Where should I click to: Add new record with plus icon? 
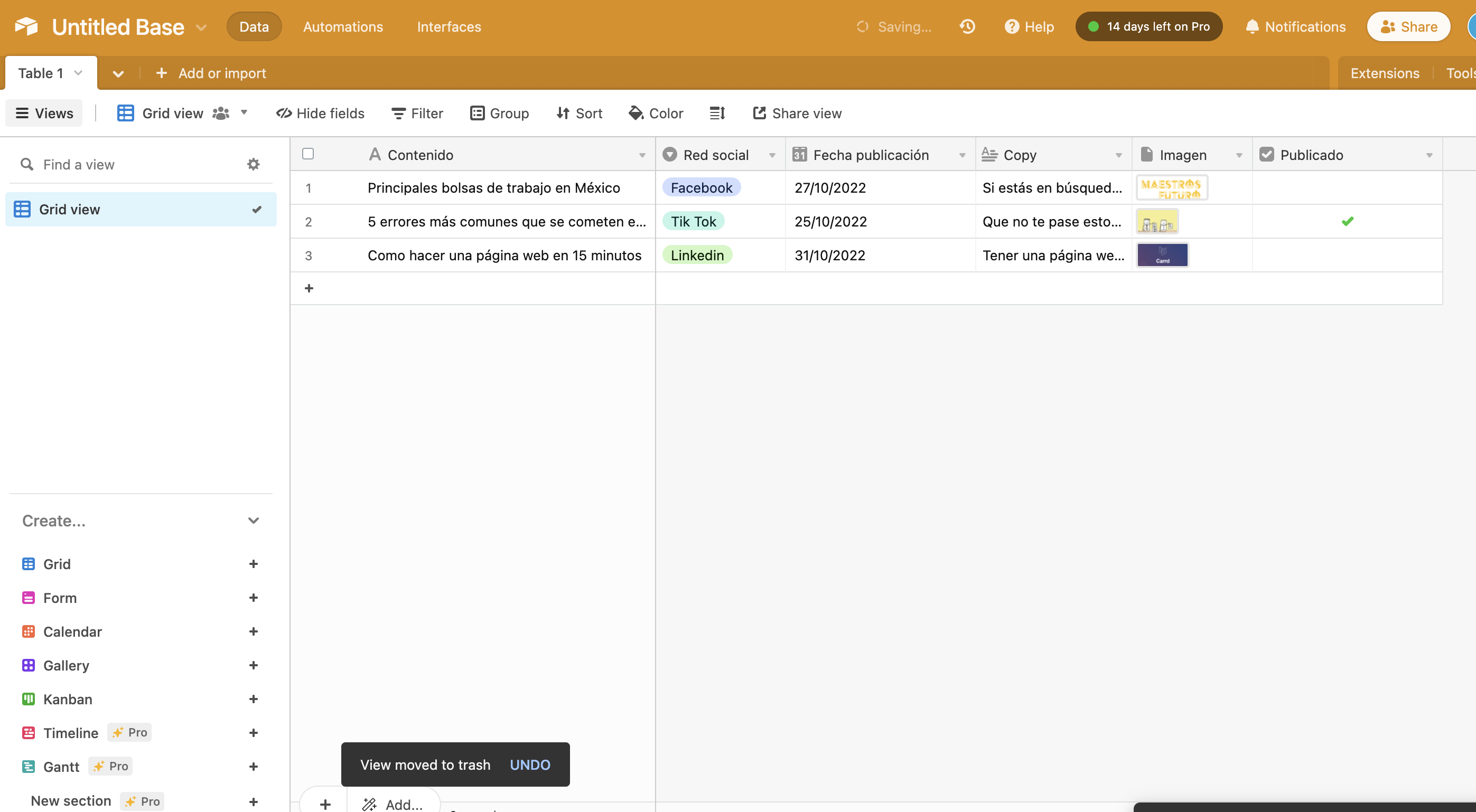click(x=309, y=288)
